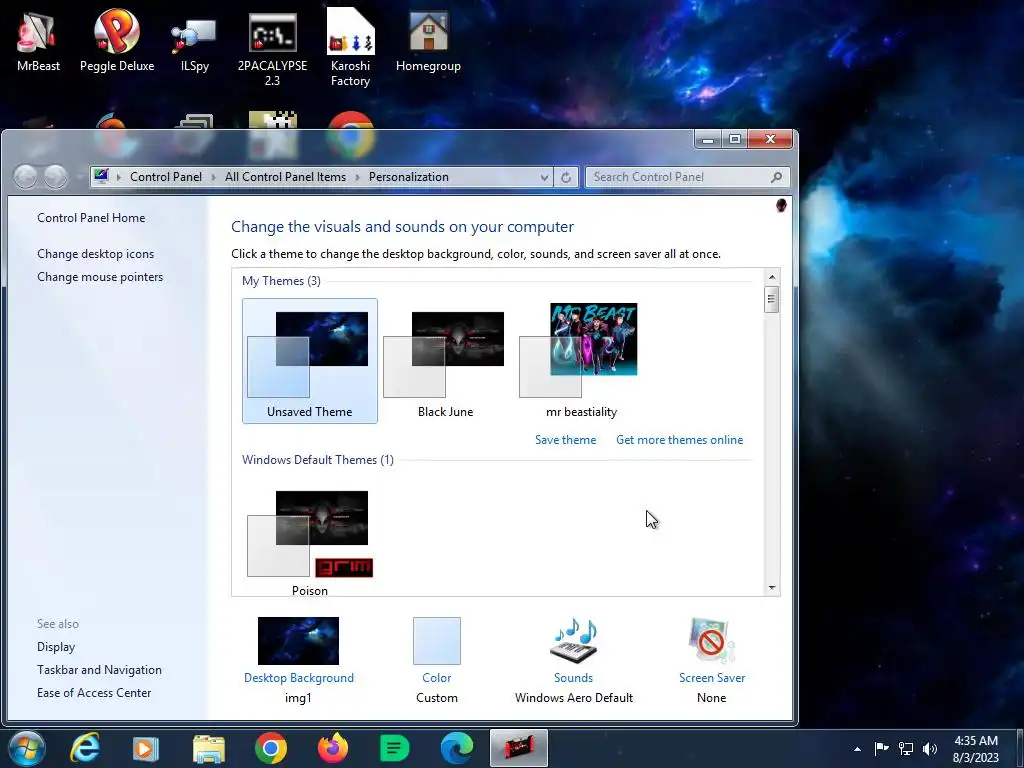Apply the Black June theme
Screen dimensions: 1024x768
445,361
